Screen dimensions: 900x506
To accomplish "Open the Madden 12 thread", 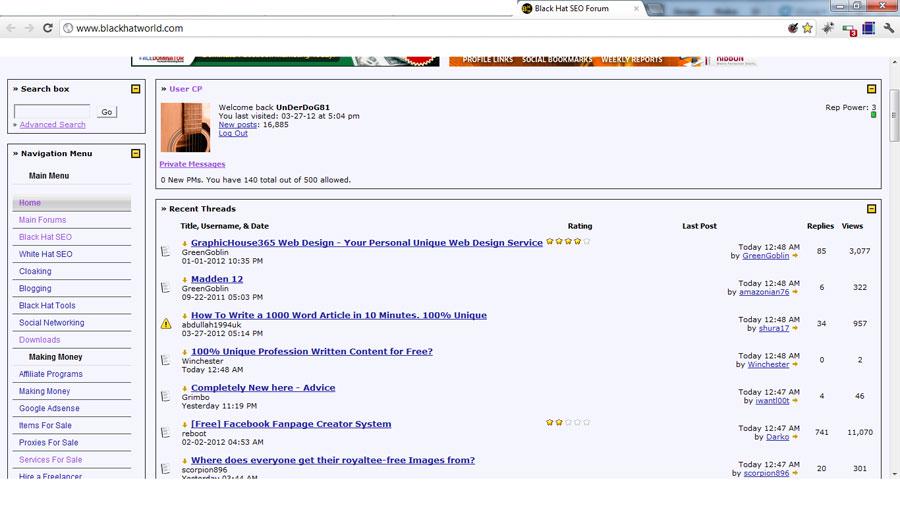I will pyautogui.click(x=217, y=279).
